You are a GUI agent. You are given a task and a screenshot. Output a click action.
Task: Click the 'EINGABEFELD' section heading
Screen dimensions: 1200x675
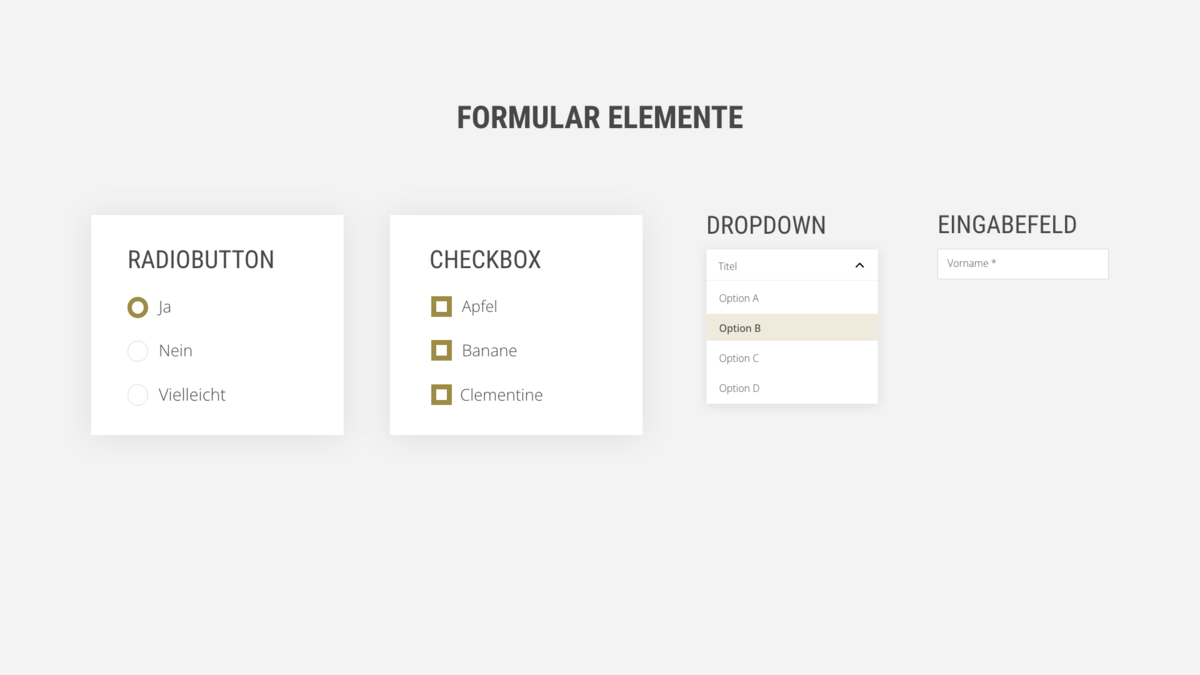tap(1007, 225)
